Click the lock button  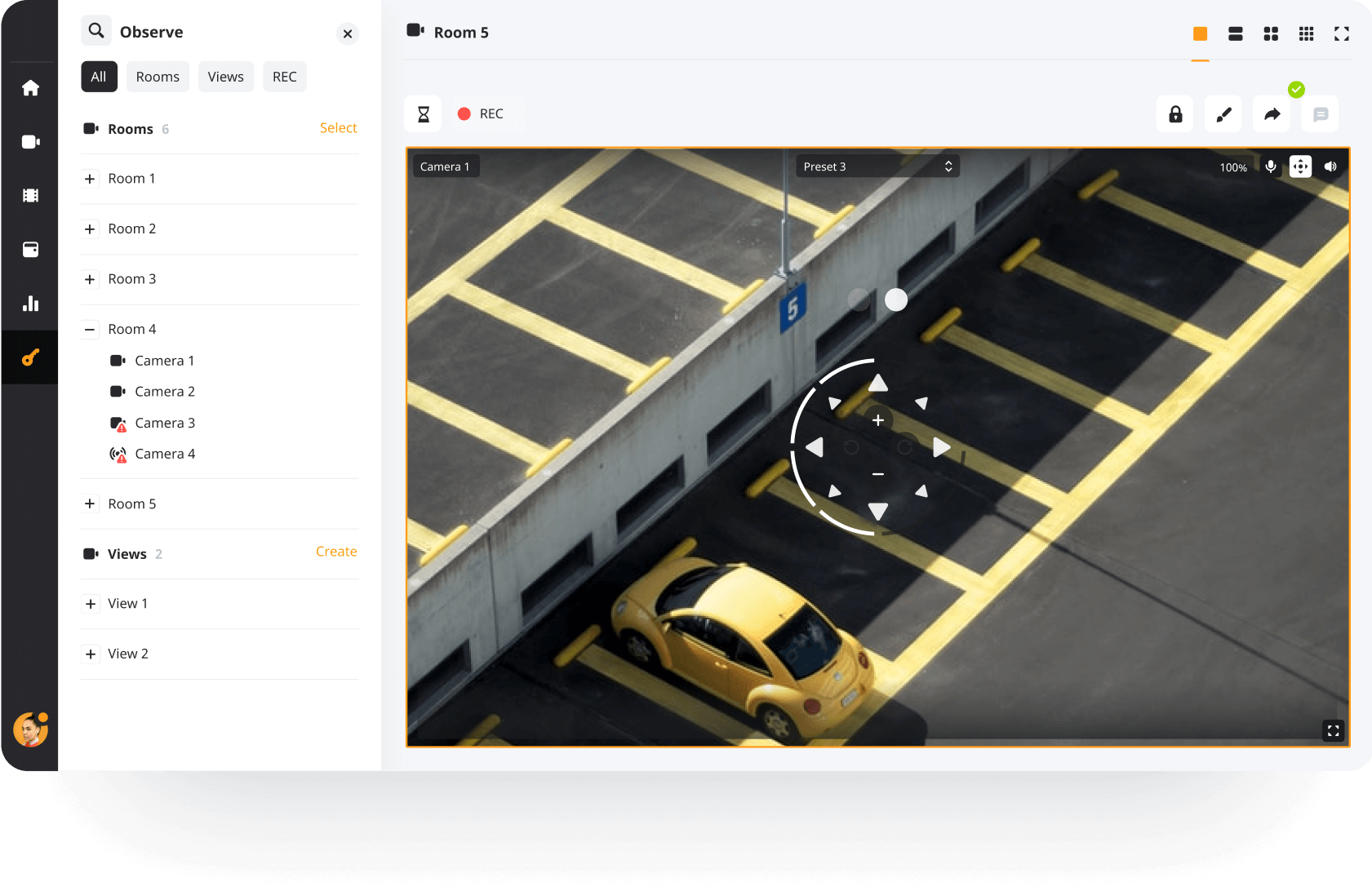[1175, 114]
